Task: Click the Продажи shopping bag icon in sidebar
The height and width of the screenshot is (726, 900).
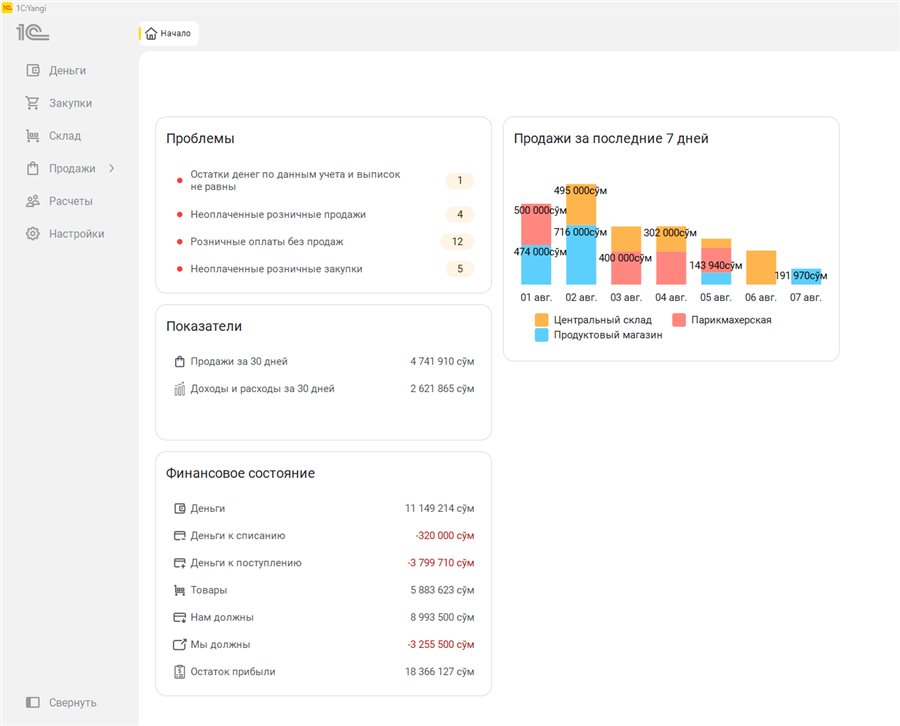Action: [x=33, y=168]
